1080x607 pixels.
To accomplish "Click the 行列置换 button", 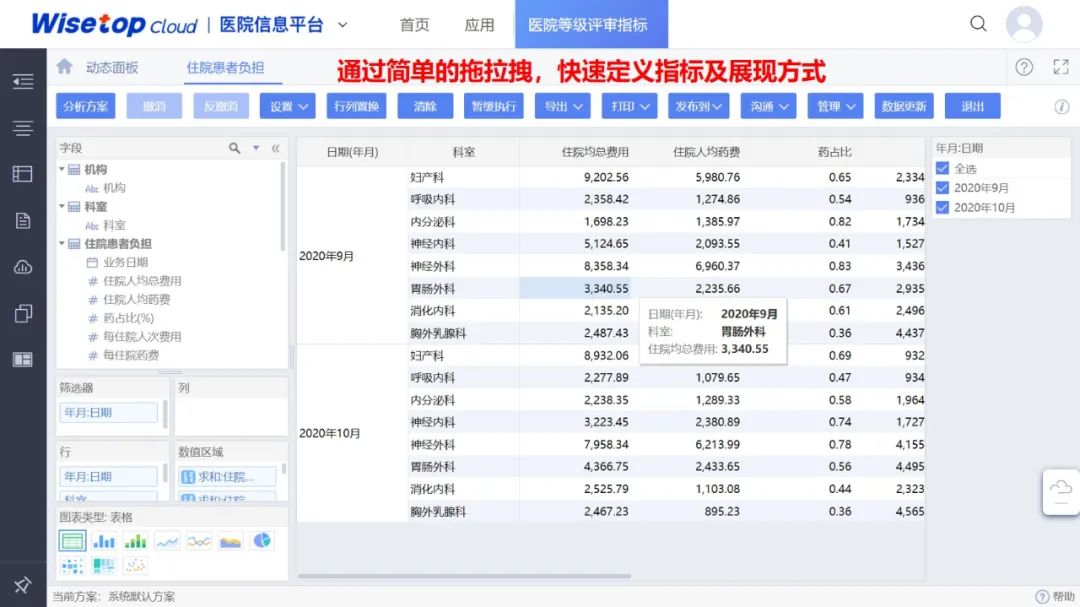I will coord(356,106).
